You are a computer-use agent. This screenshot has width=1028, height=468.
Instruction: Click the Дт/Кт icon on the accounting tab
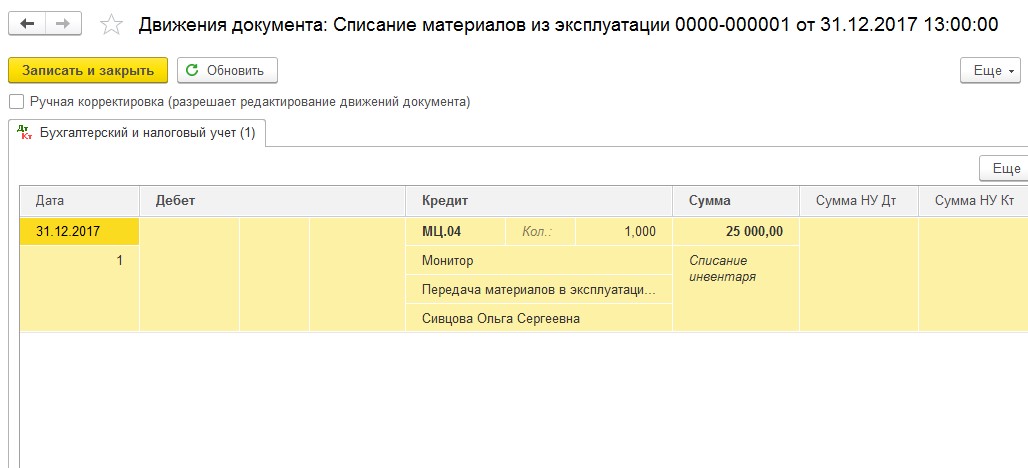click(26, 132)
